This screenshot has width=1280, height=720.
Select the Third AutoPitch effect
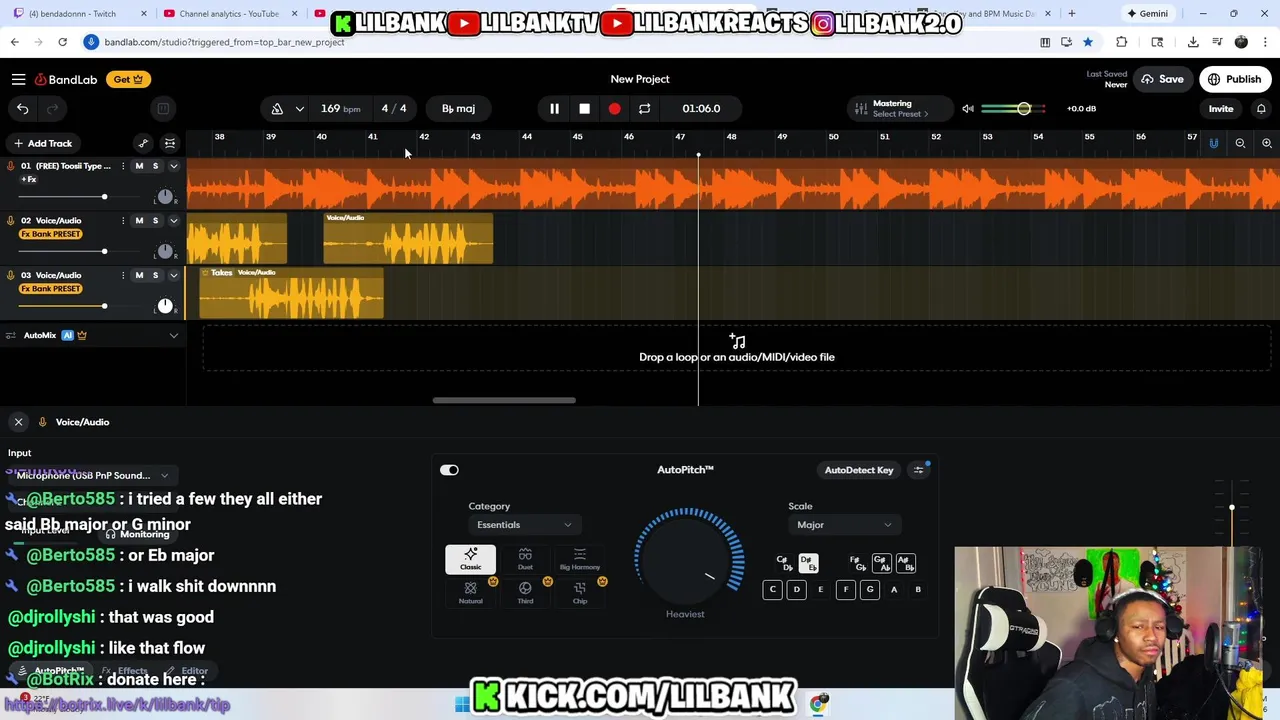pos(525,592)
